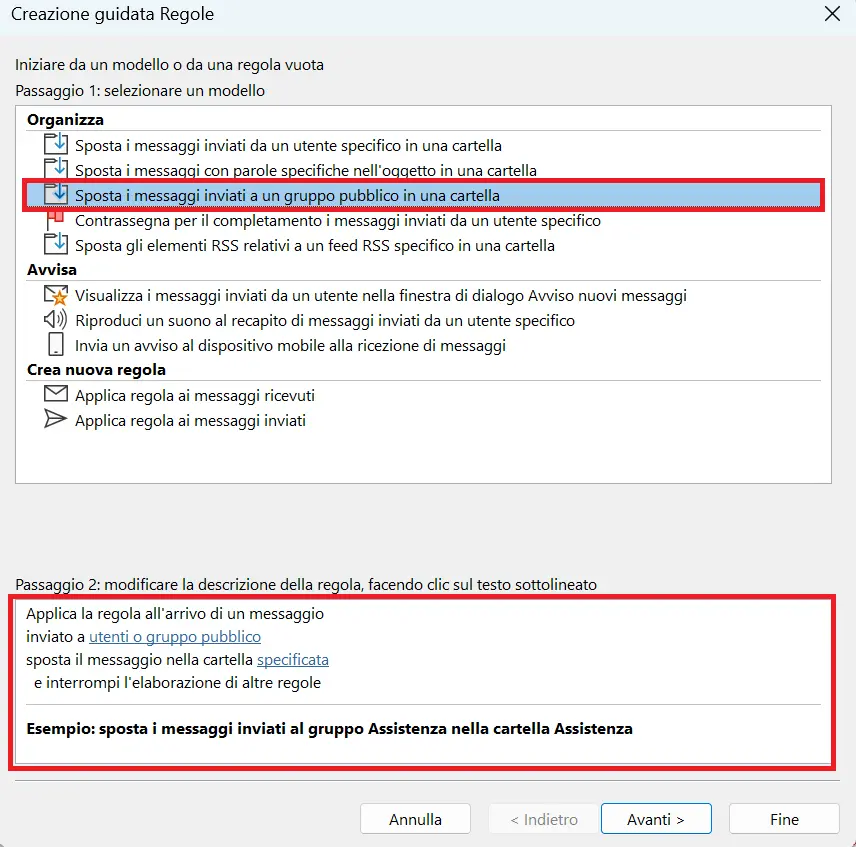Click the disabled '< Indietro' button
This screenshot has width=856, height=847.
tap(543, 818)
